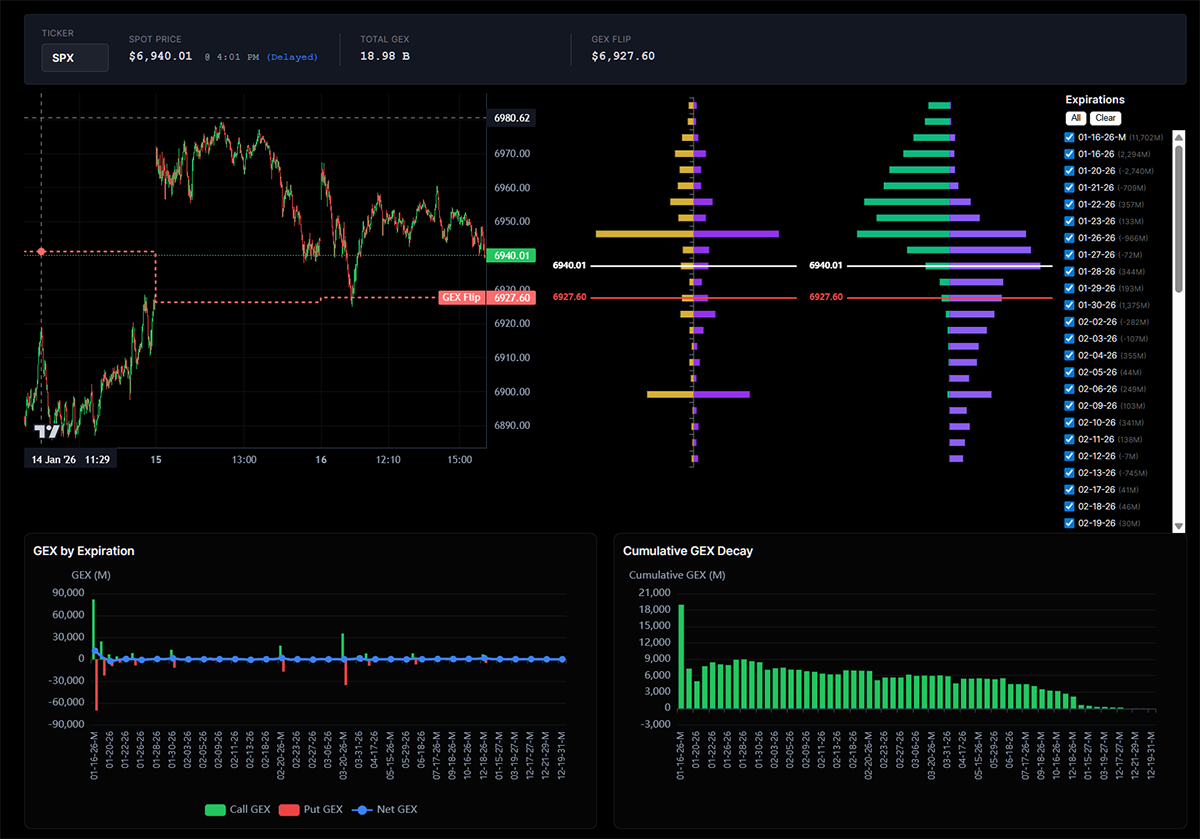The width and height of the screenshot is (1200, 839).
Task: Click the blue Net GEX legend marker
Action: point(364,809)
